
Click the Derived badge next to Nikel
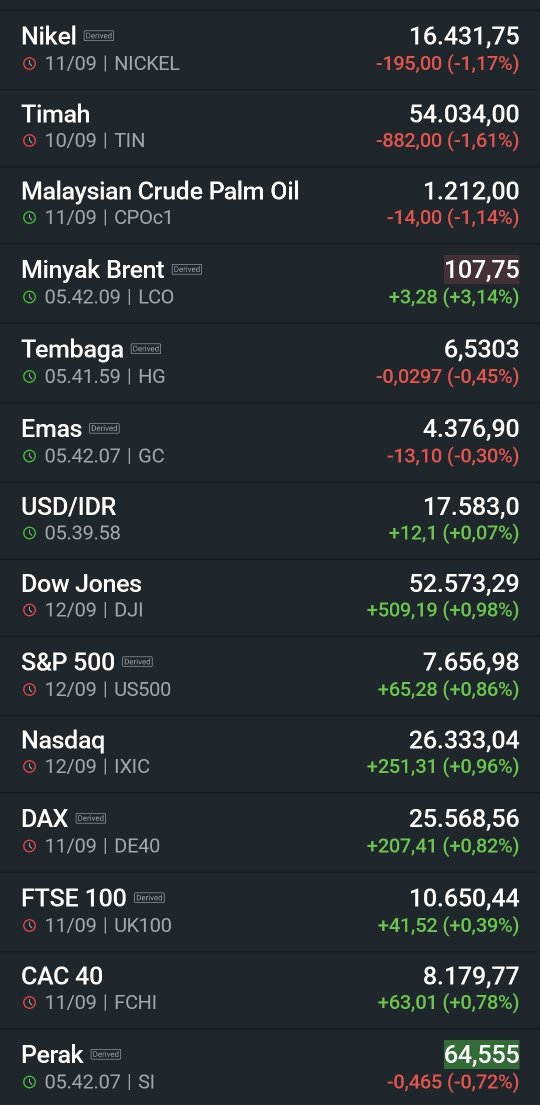coord(99,35)
